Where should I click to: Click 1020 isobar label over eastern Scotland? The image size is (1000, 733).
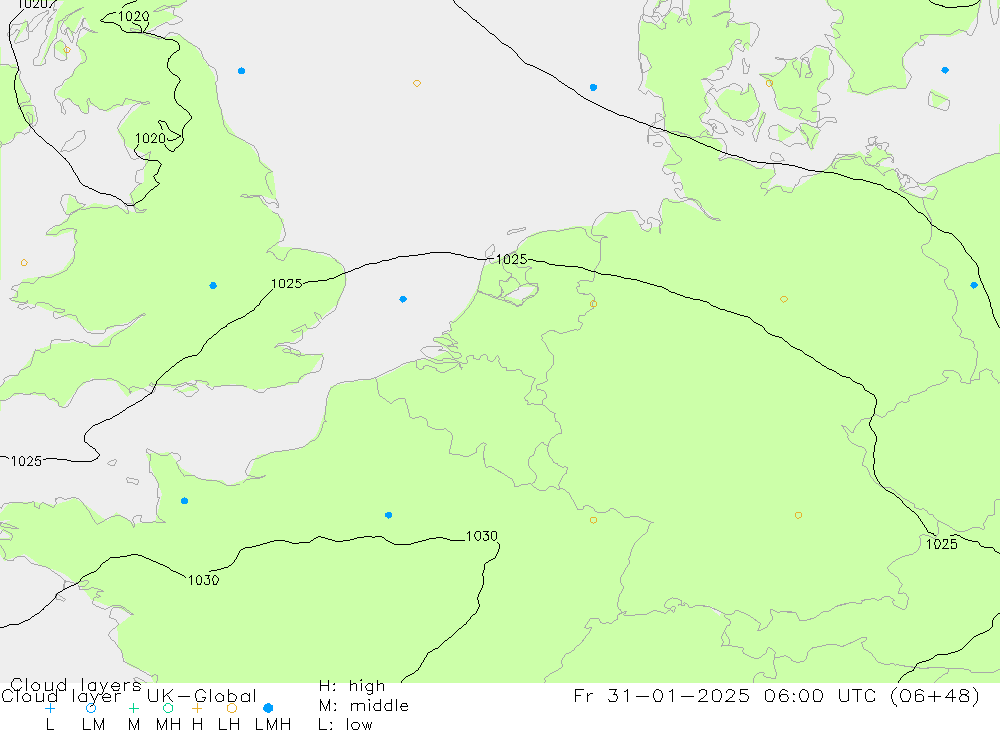tap(134, 17)
